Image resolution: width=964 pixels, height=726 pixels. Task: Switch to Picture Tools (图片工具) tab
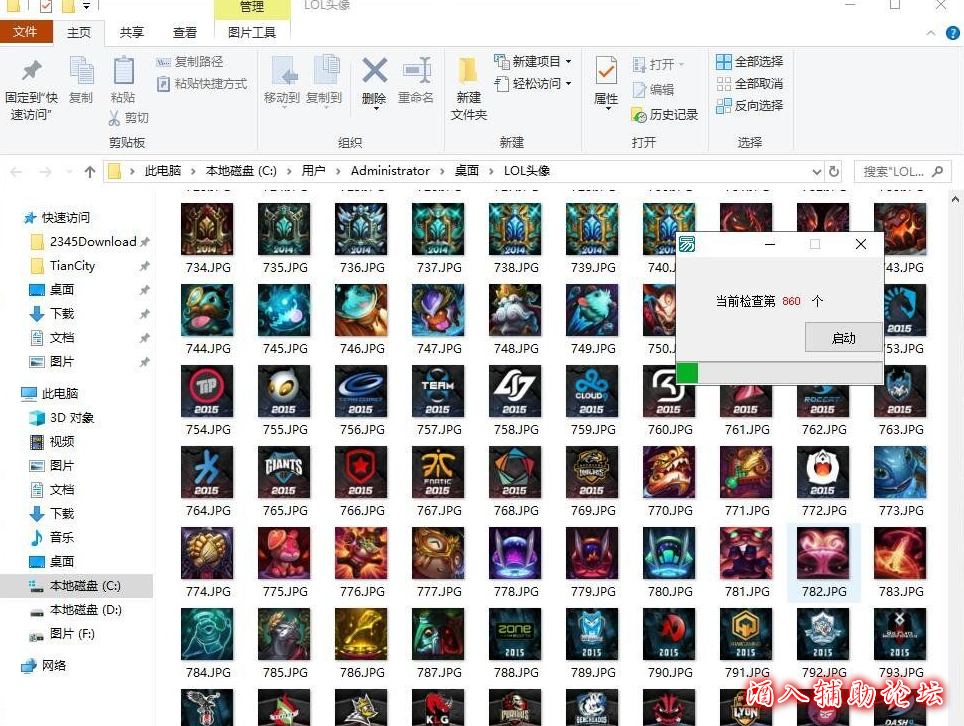pos(252,33)
